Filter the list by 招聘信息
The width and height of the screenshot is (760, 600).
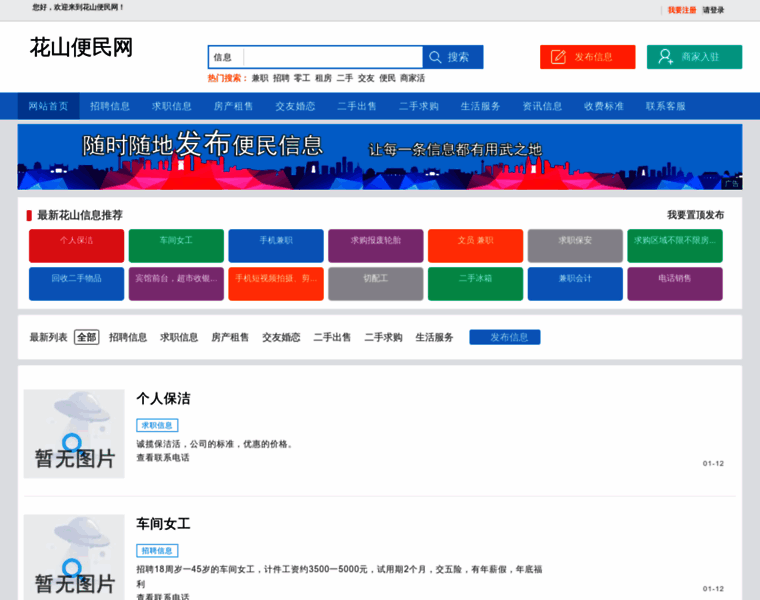click(128, 338)
